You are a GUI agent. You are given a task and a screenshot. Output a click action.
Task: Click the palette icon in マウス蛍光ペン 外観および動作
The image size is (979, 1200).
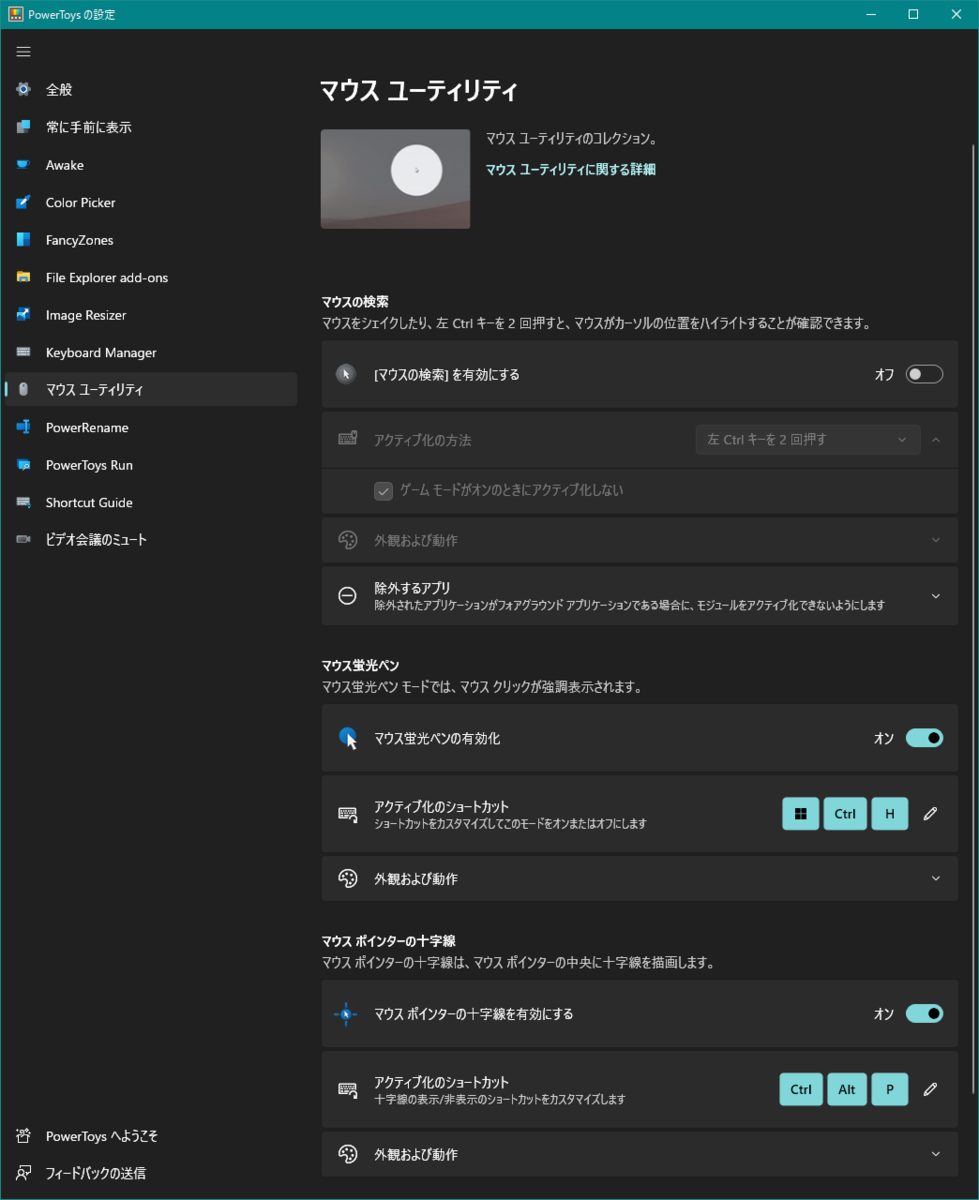coord(347,879)
